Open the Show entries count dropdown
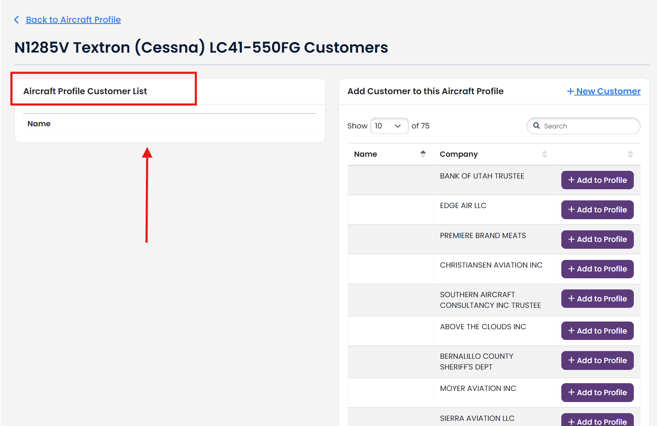This screenshot has height=426, width=657. tap(389, 126)
